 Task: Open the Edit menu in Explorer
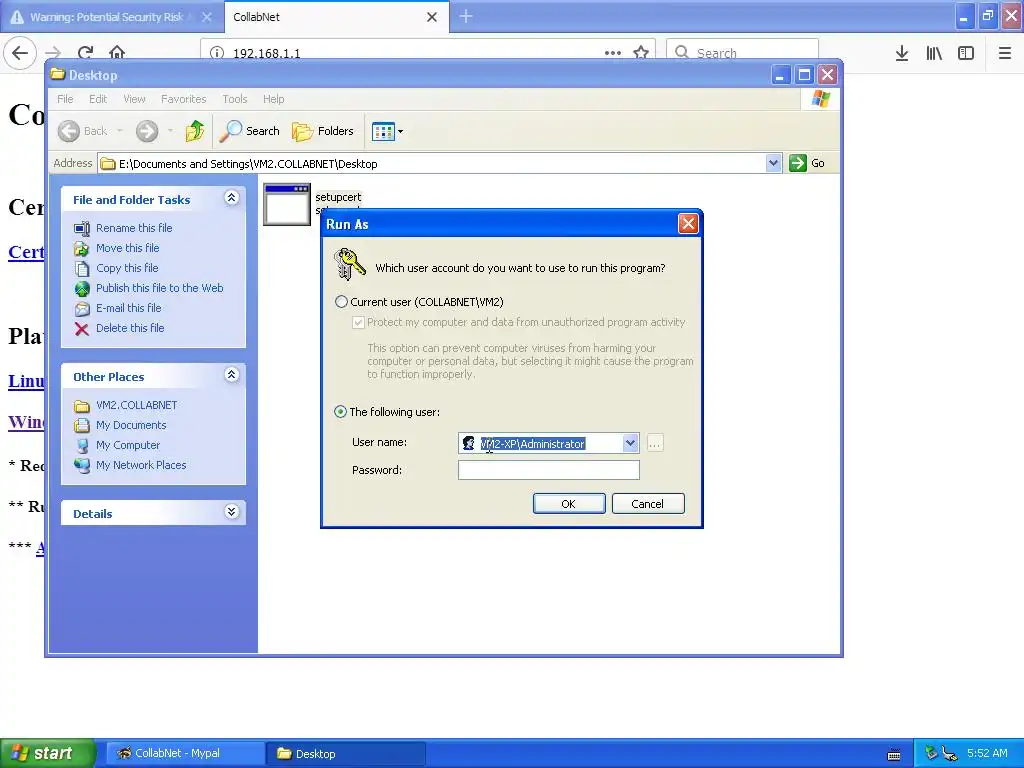click(98, 99)
